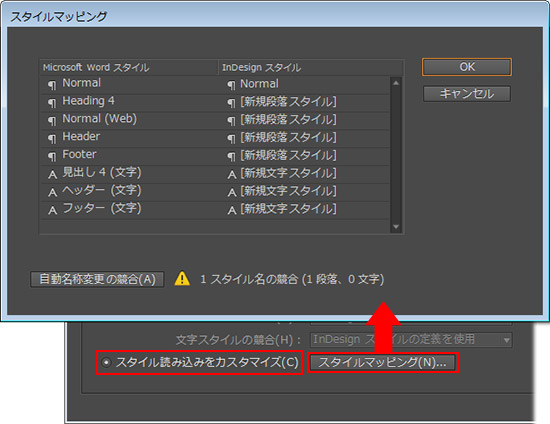The height and width of the screenshot is (424, 550).
Task: Click OK in Style Mapping dialog
Action: click(x=467, y=67)
